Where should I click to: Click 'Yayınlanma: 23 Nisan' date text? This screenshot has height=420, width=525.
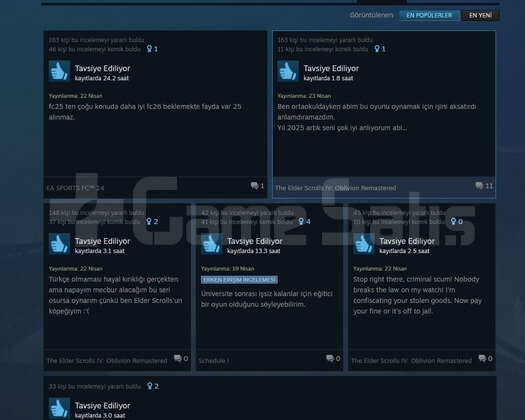coord(304,96)
